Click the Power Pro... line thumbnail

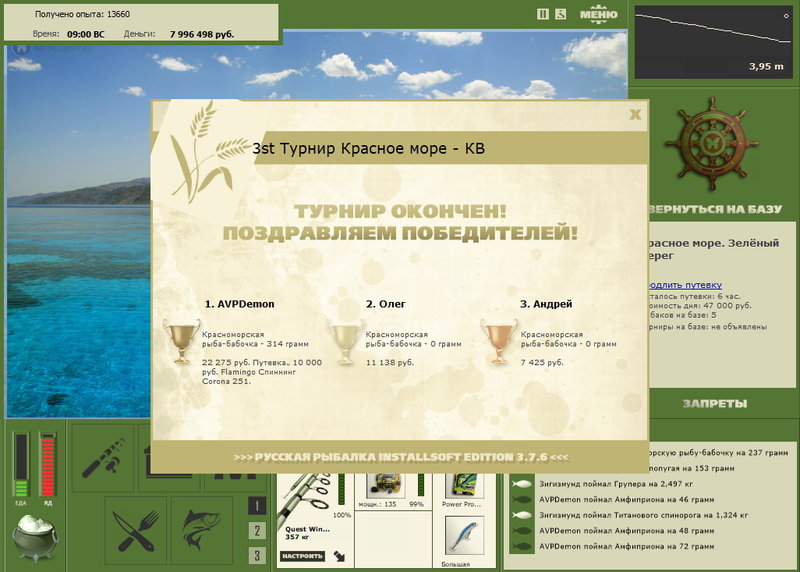click(464, 485)
